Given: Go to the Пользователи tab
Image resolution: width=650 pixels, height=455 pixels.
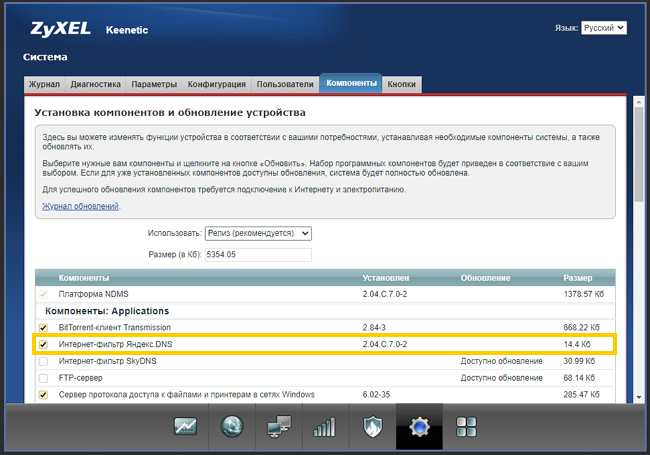Looking at the screenshot, I should pos(284,84).
